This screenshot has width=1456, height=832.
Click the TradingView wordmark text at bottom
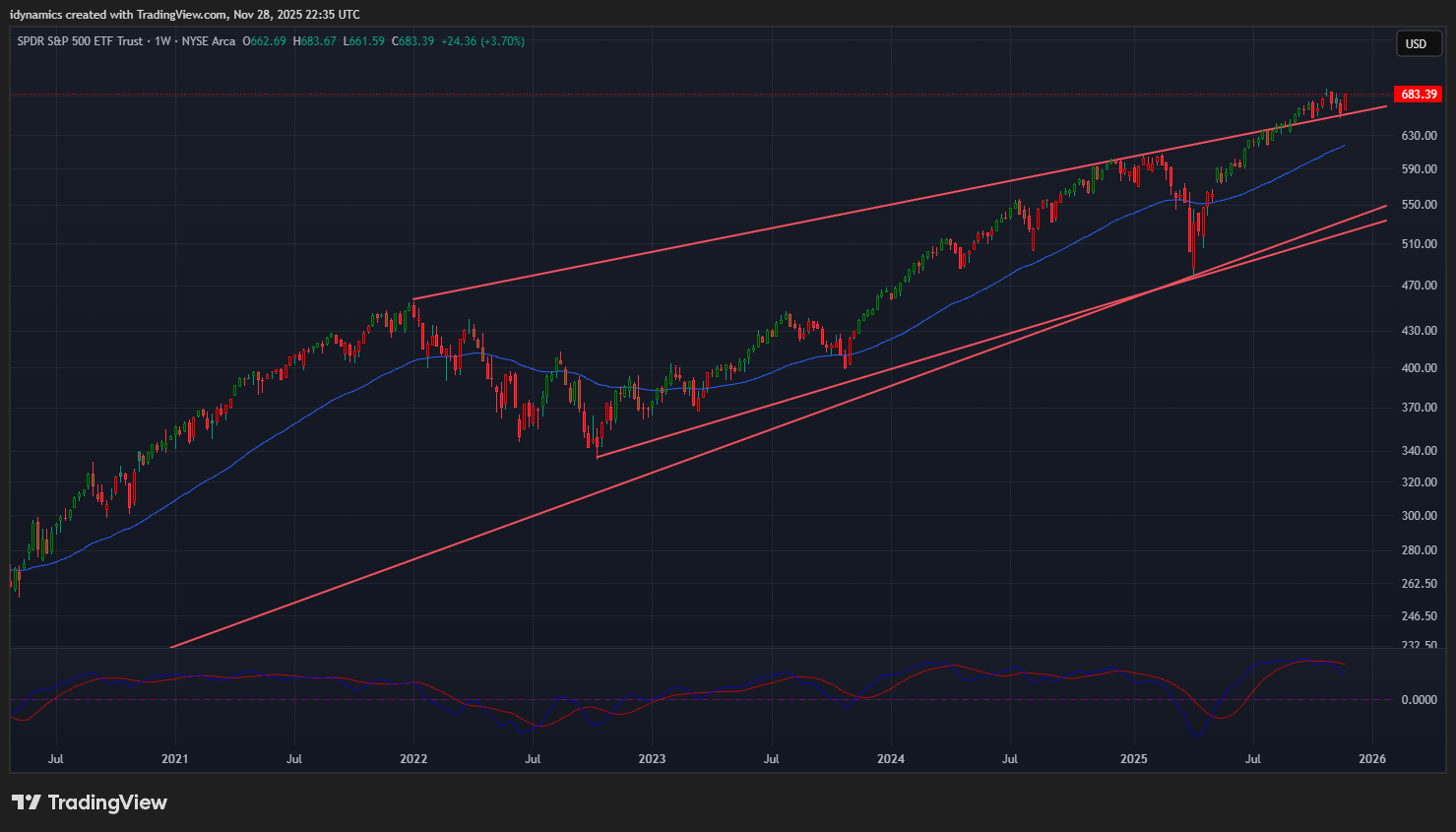[x=107, y=802]
